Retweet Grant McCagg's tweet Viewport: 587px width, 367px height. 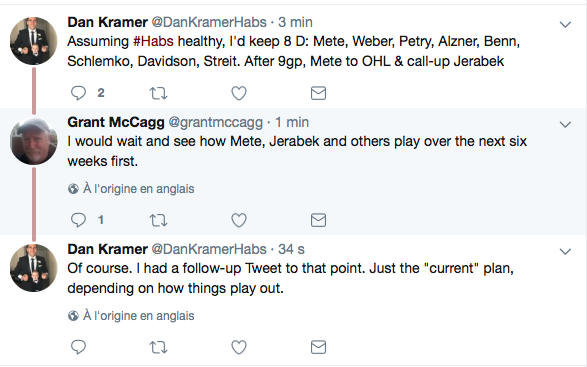tap(158, 220)
